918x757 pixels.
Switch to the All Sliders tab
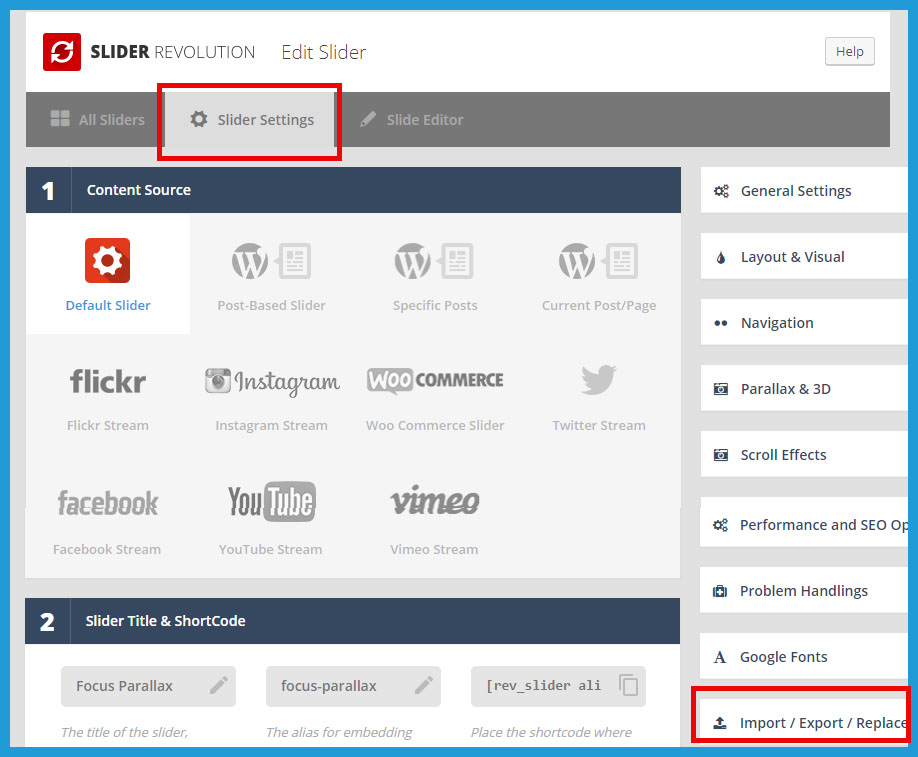click(x=95, y=119)
